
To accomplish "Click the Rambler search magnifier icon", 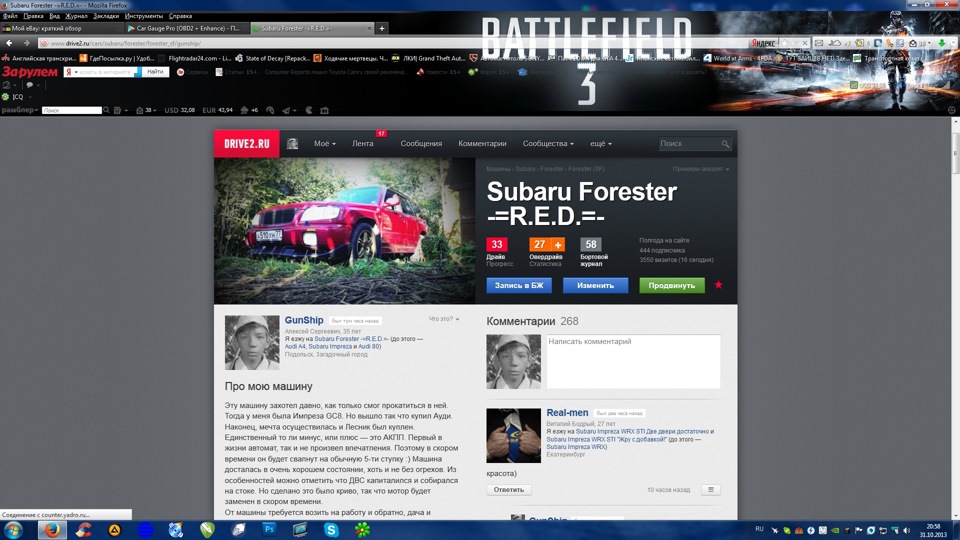I will (107, 110).
